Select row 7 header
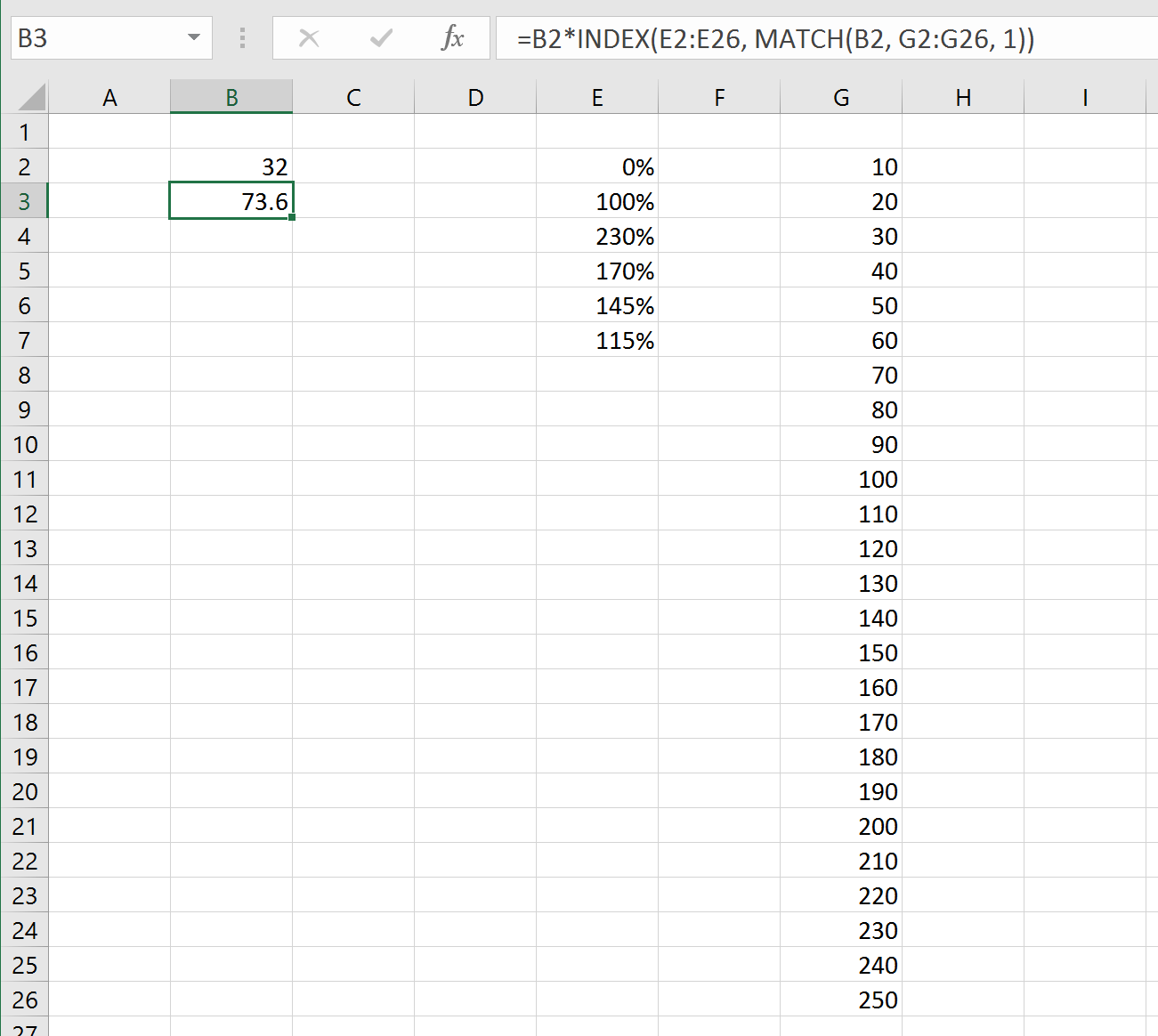The width and height of the screenshot is (1158, 1036). [25, 340]
